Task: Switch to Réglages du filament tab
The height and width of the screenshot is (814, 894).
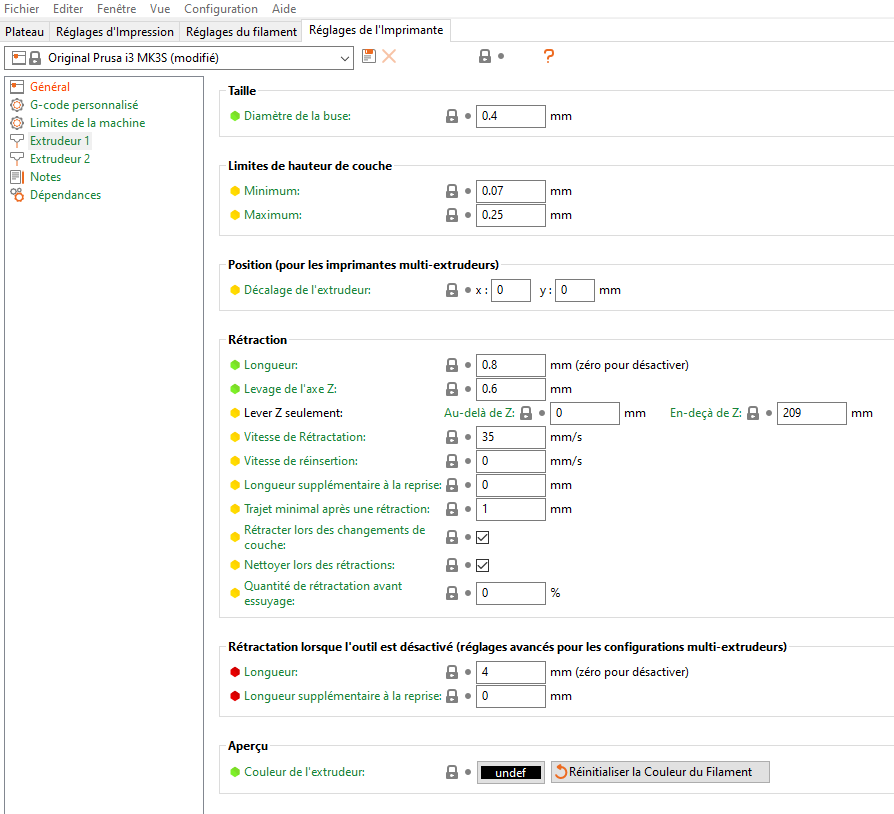Action: pyautogui.click(x=241, y=32)
